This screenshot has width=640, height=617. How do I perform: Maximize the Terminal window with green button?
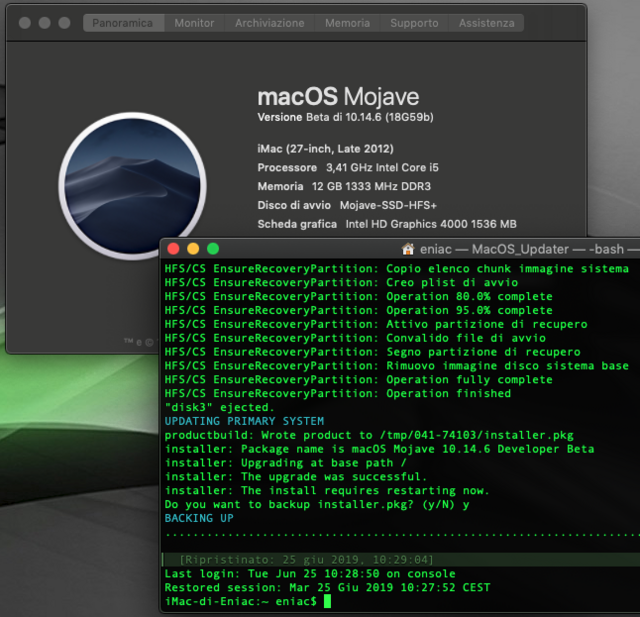(x=213, y=249)
